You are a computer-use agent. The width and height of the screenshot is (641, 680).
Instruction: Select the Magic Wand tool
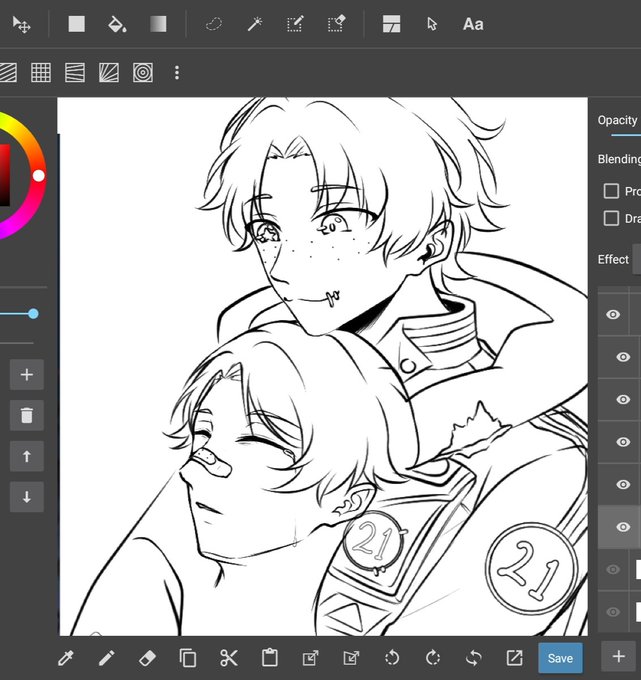point(255,24)
